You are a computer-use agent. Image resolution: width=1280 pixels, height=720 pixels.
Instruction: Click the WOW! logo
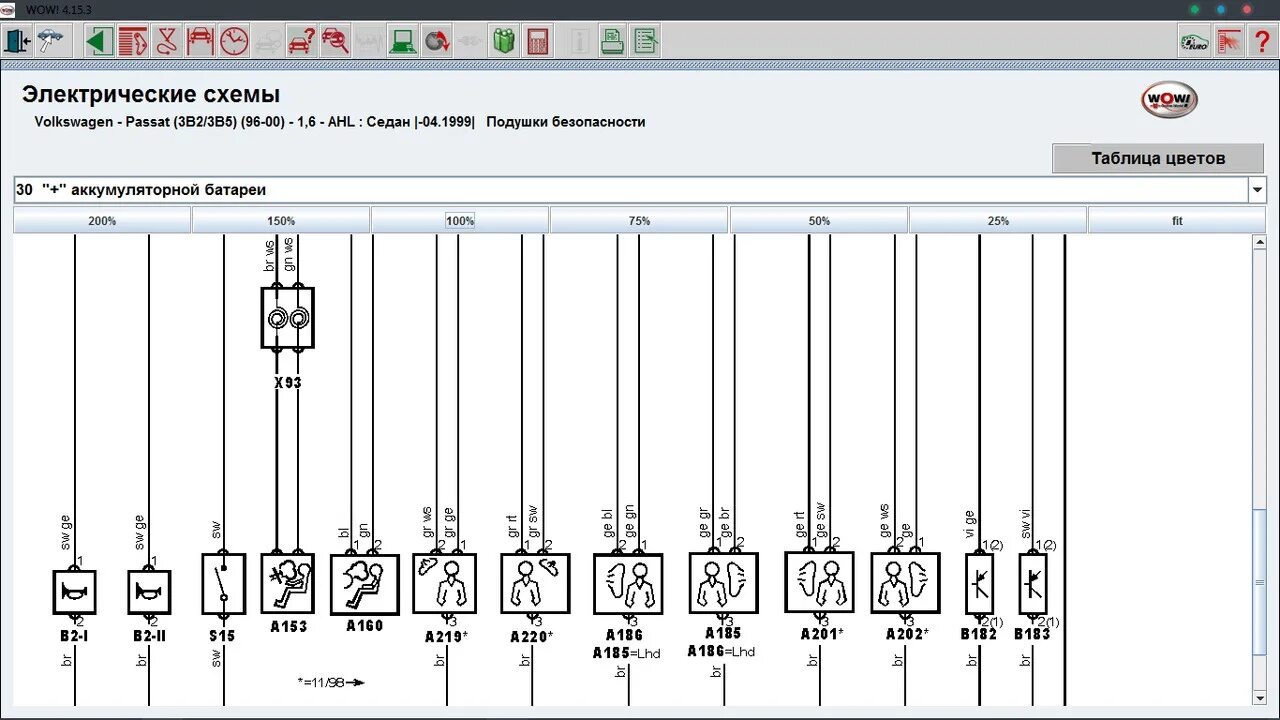tap(1169, 100)
